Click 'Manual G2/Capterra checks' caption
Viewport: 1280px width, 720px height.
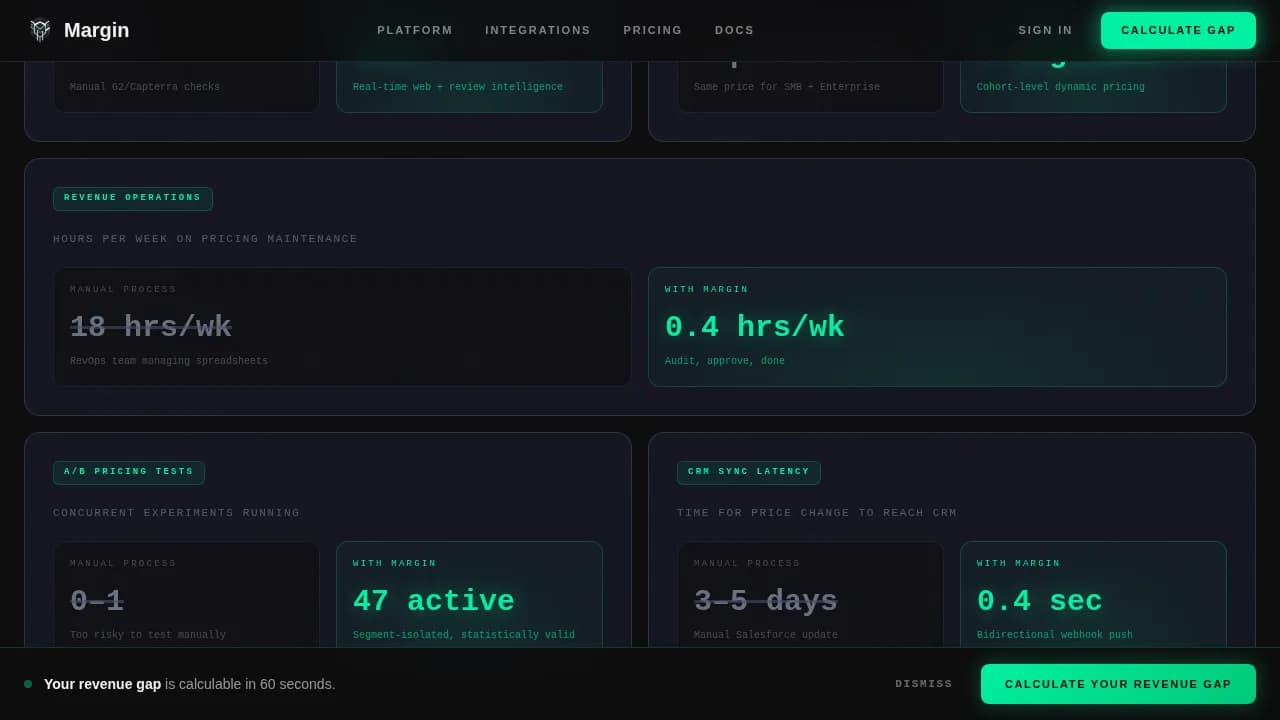(x=145, y=87)
